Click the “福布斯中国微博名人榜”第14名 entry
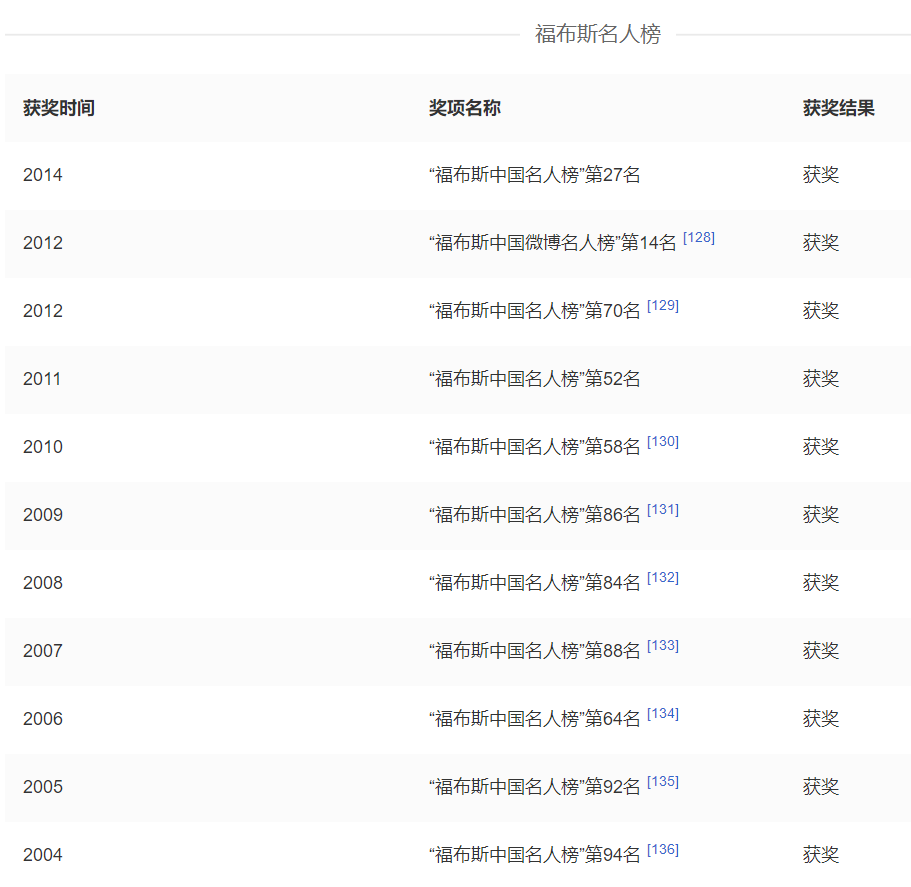911x887 pixels. pos(552,243)
